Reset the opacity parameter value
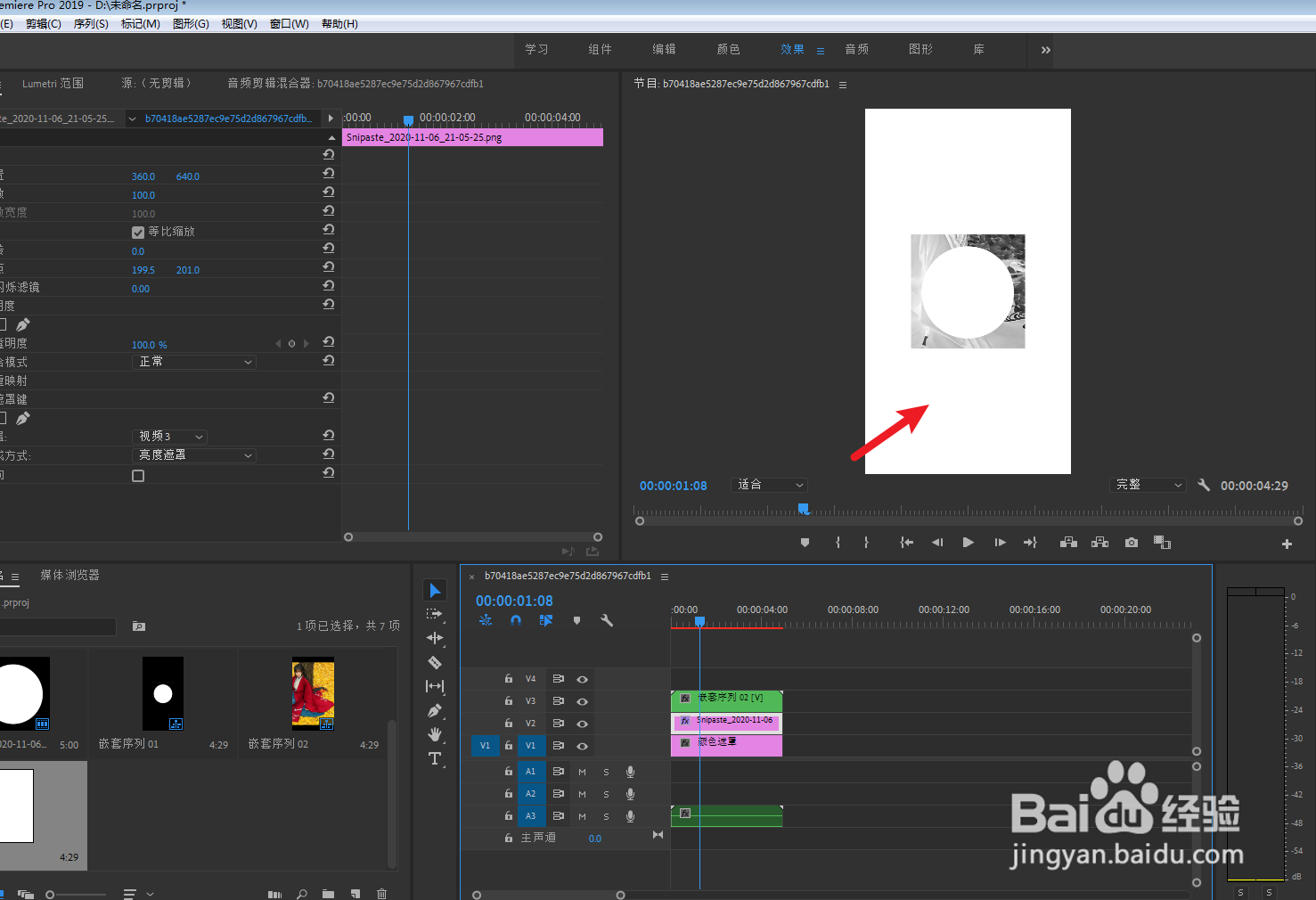The height and width of the screenshot is (900, 1316). (x=329, y=342)
